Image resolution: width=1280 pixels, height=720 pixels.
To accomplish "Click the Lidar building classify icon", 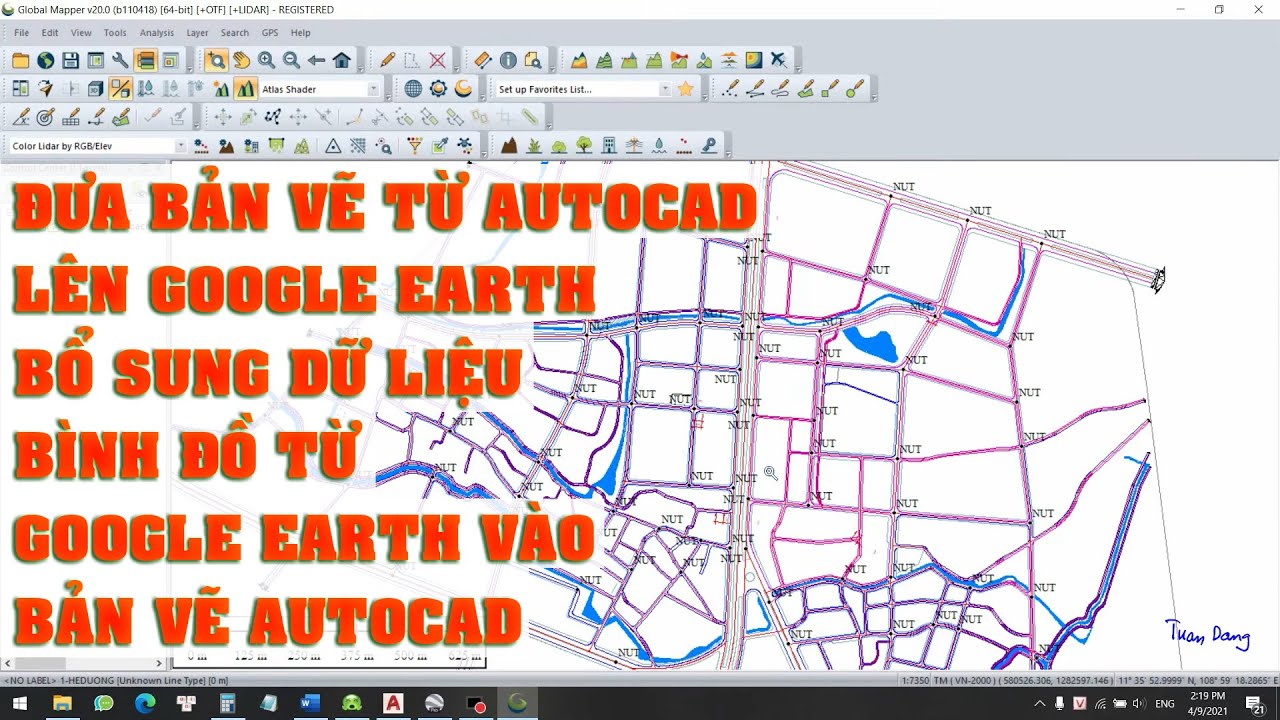I will pos(609,146).
